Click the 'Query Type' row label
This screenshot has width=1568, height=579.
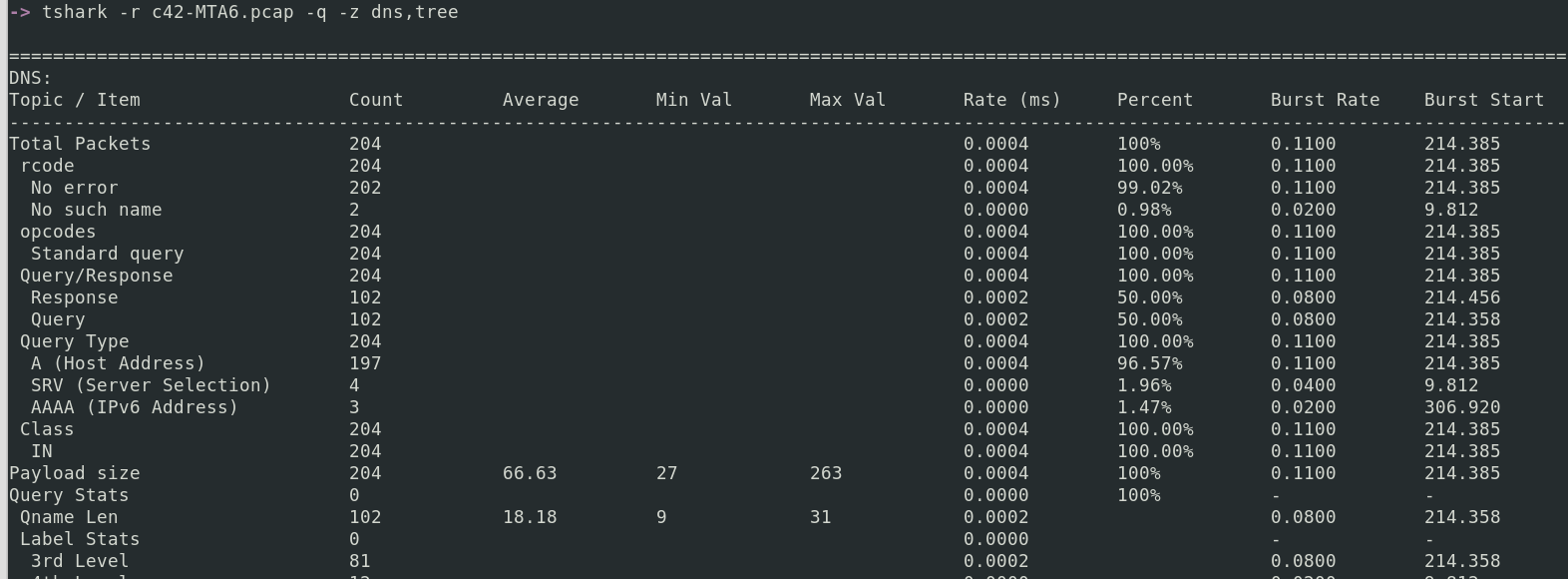pos(75,341)
